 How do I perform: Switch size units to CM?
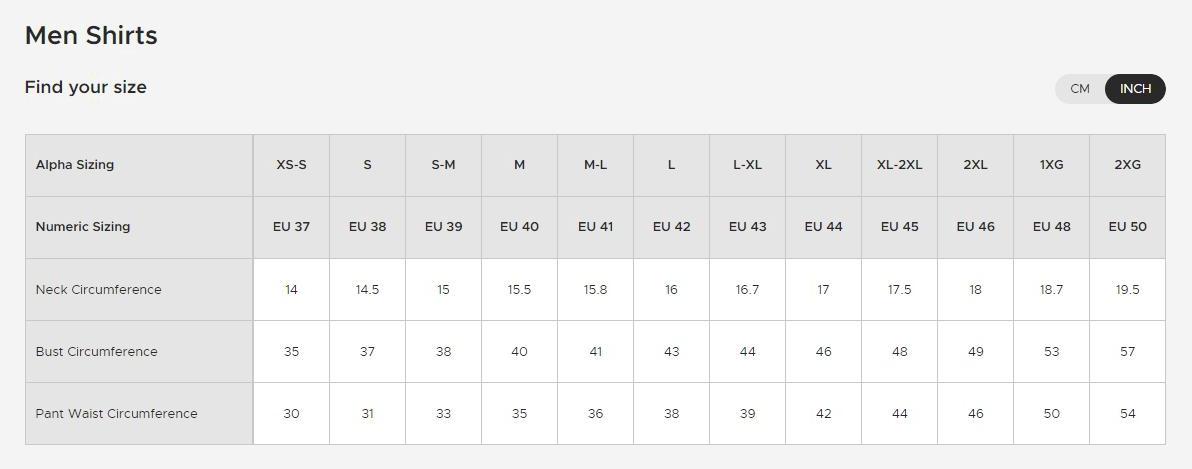[x=1080, y=89]
